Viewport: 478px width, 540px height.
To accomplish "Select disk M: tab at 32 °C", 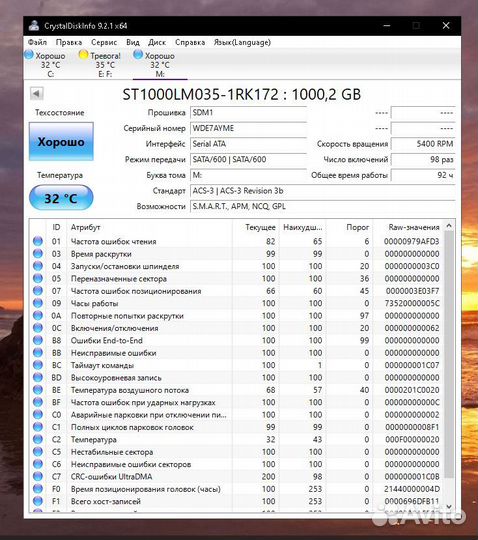I will pyautogui.click(x=160, y=64).
